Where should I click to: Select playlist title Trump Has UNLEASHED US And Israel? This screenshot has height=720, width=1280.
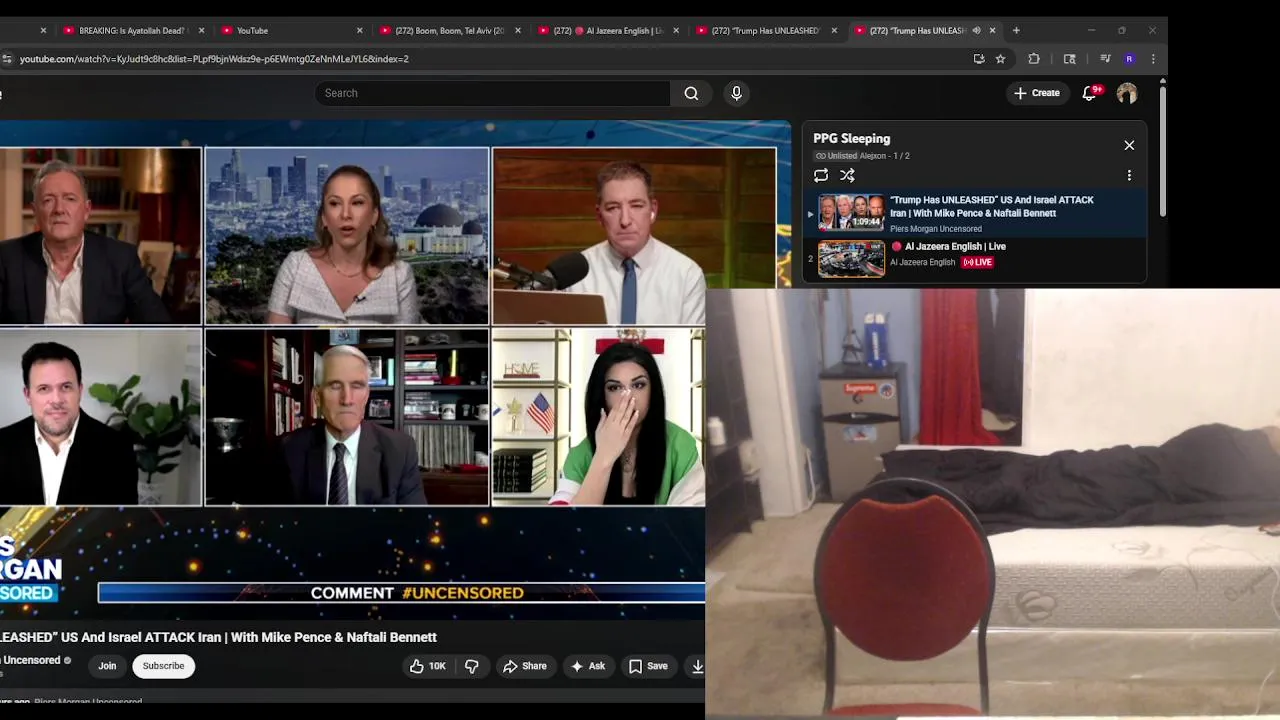click(x=991, y=206)
